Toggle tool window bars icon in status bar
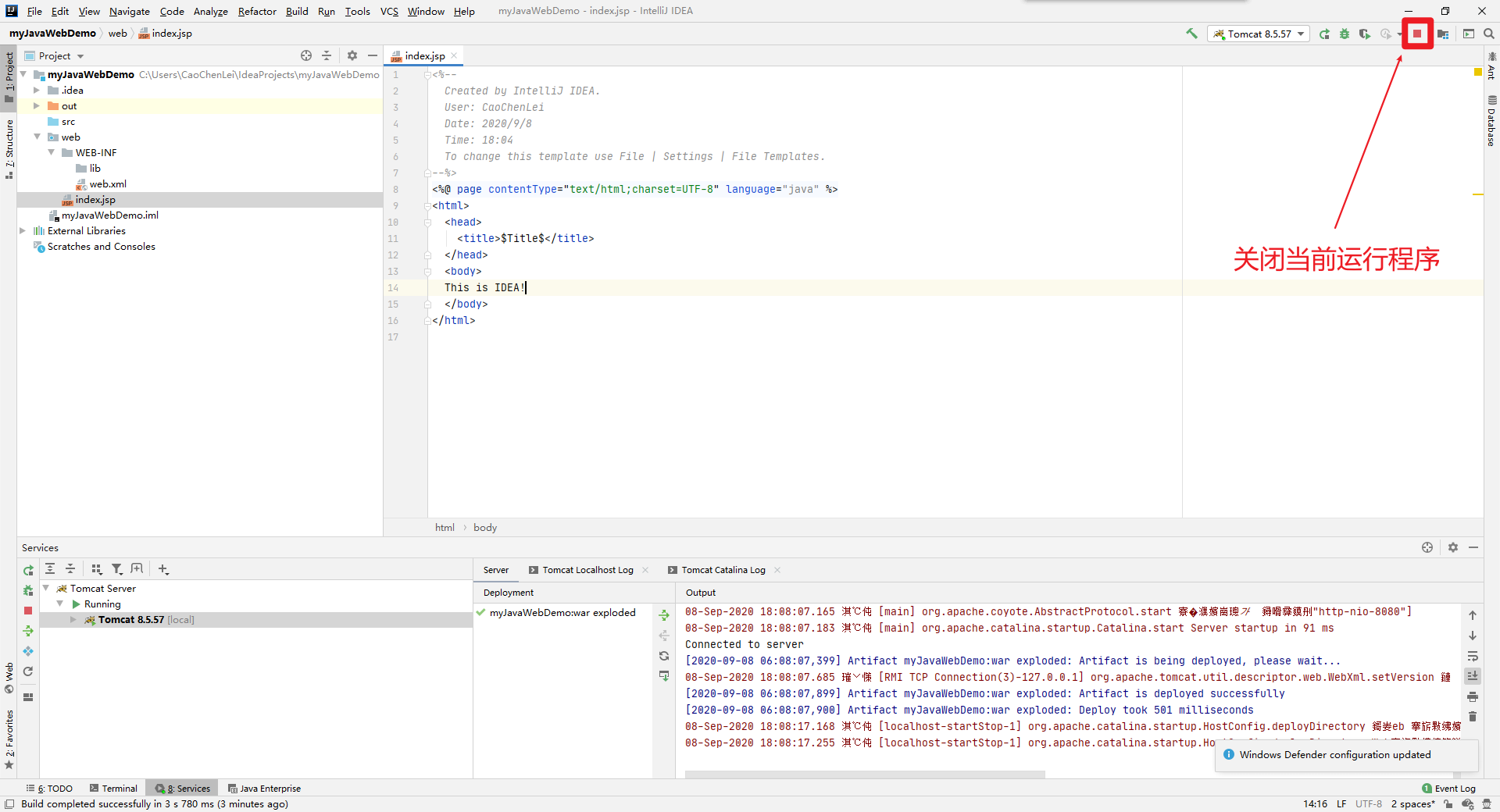The width and height of the screenshot is (1500, 812). 9,803
